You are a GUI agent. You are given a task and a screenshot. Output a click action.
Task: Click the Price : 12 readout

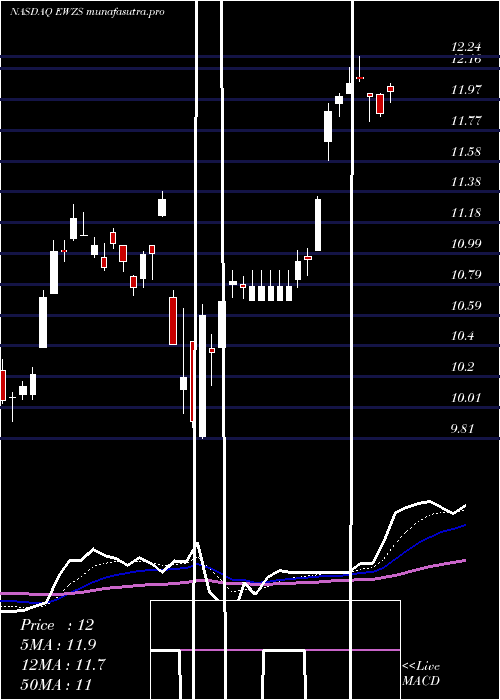pos(57,625)
